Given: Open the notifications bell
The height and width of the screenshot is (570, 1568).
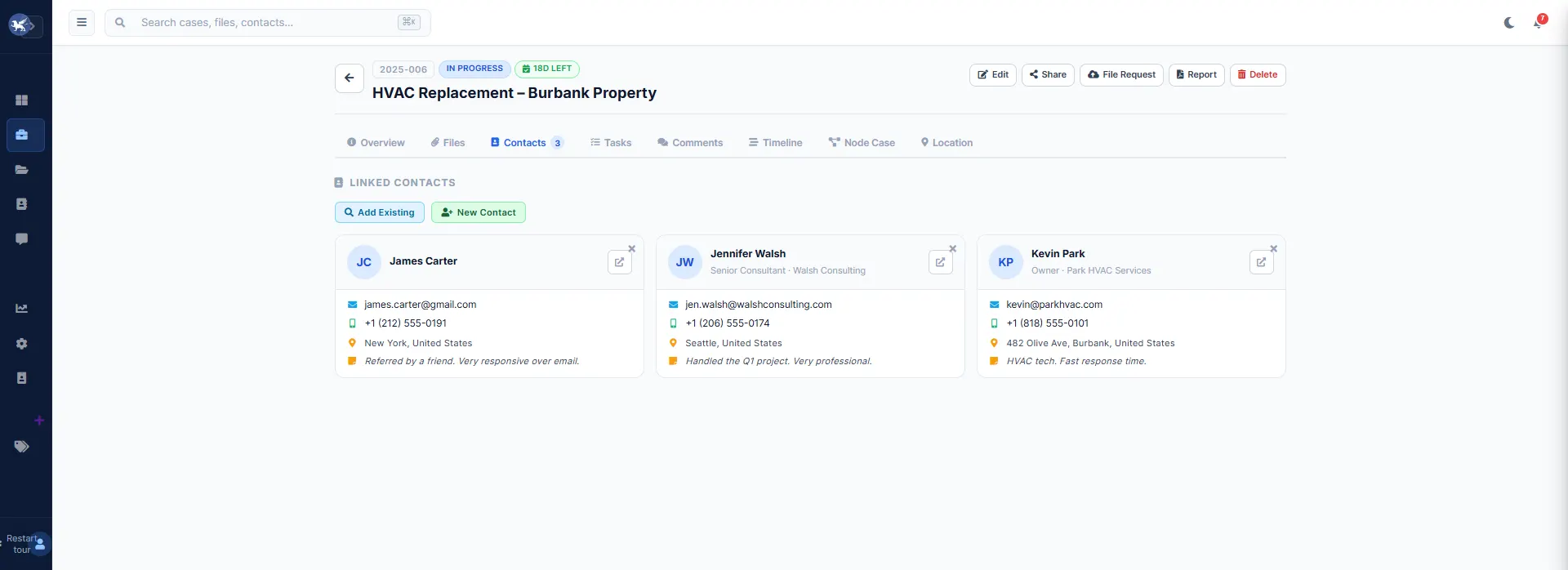Looking at the screenshot, I should click(1539, 22).
